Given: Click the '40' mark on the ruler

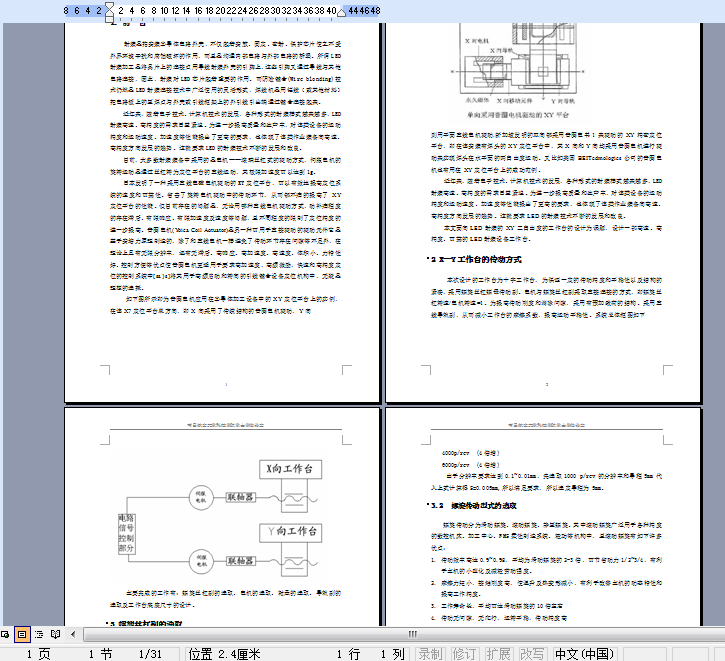Looking at the screenshot, I should pos(331,11).
